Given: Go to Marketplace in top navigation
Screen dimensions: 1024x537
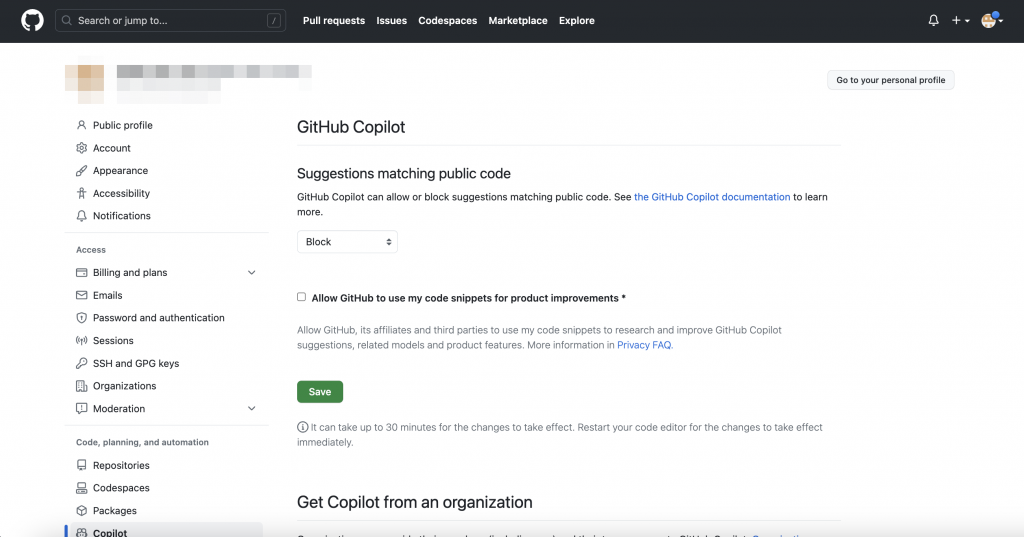Looking at the screenshot, I should pos(518,20).
